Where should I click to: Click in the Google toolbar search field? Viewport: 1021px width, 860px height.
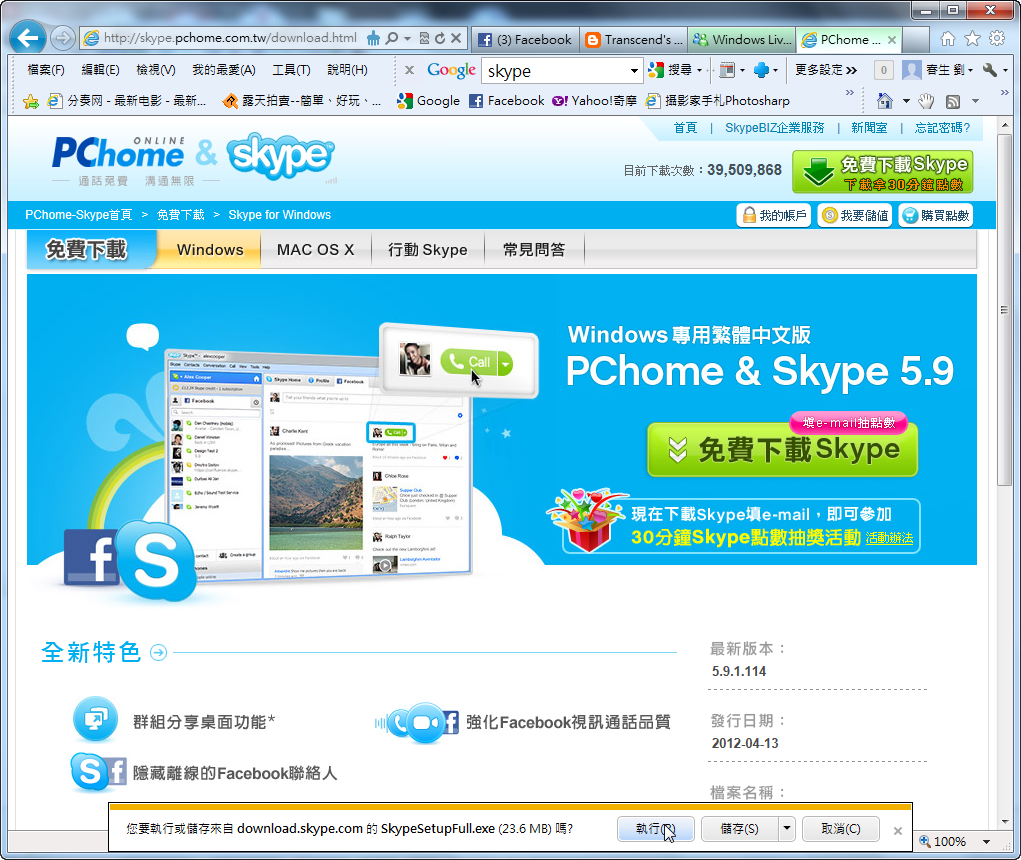click(555, 70)
